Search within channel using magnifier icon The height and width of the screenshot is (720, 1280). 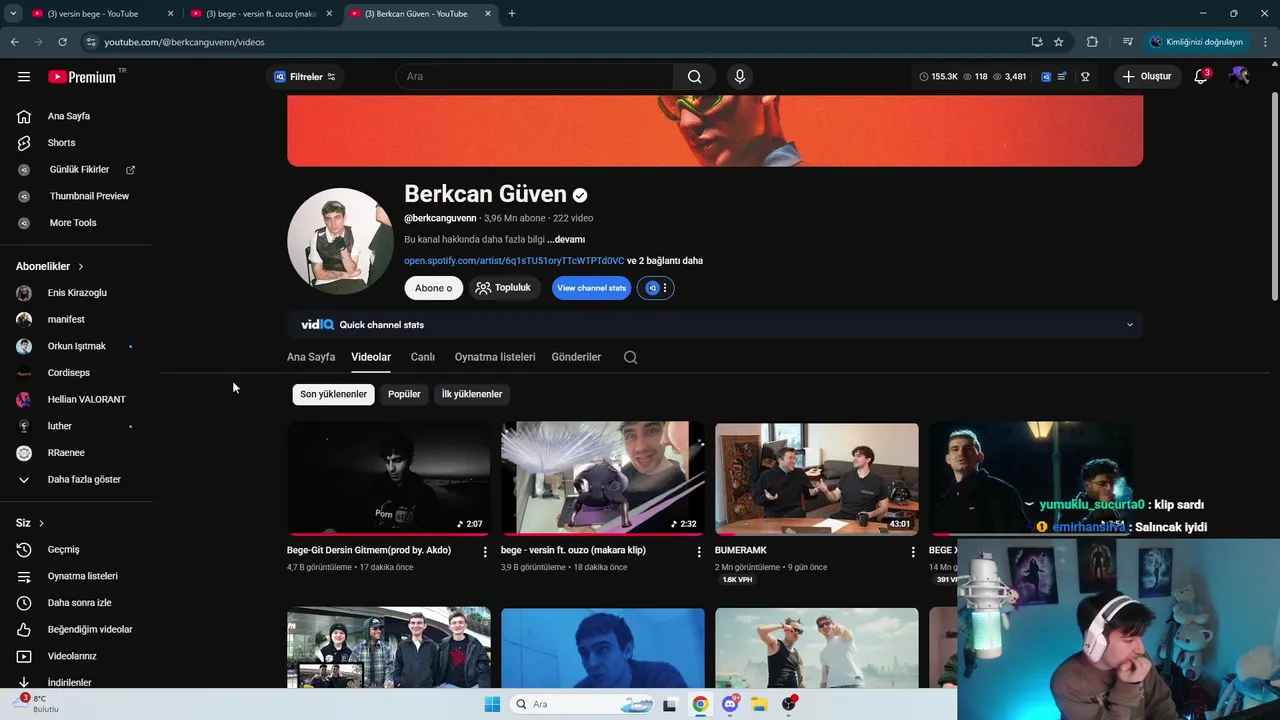(630, 357)
